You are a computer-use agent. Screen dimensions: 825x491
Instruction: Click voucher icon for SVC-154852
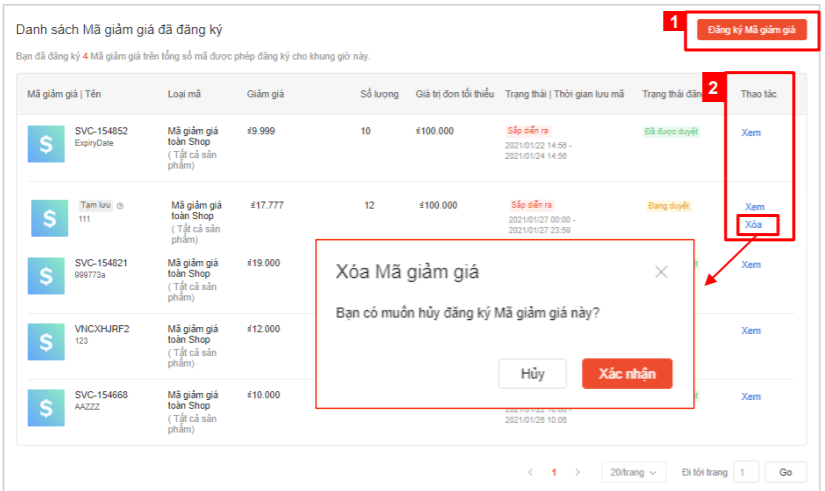click(x=46, y=144)
